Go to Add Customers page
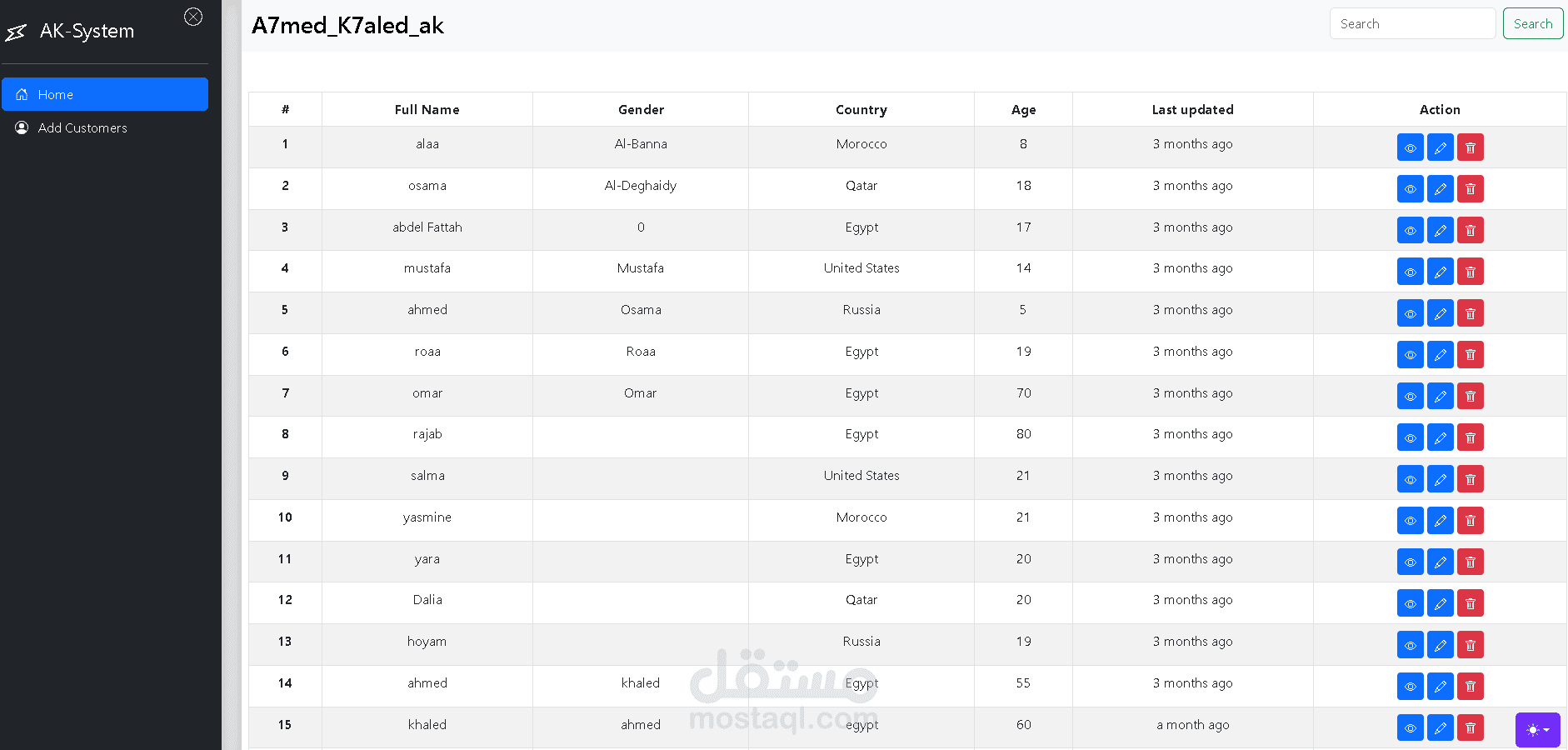This screenshot has width=1568, height=750. click(x=82, y=127)
